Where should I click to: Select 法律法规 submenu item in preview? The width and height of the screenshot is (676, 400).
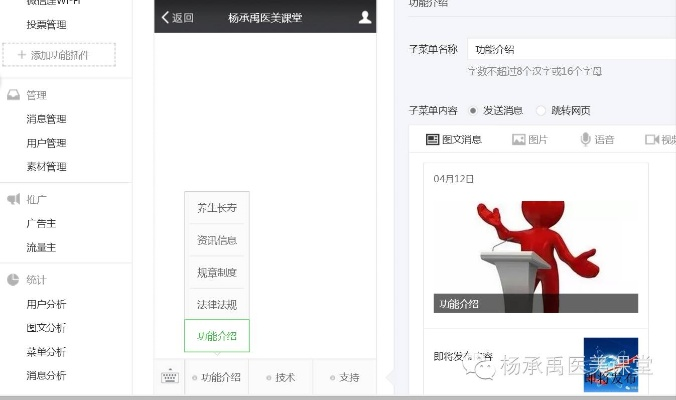pos(217,304)
